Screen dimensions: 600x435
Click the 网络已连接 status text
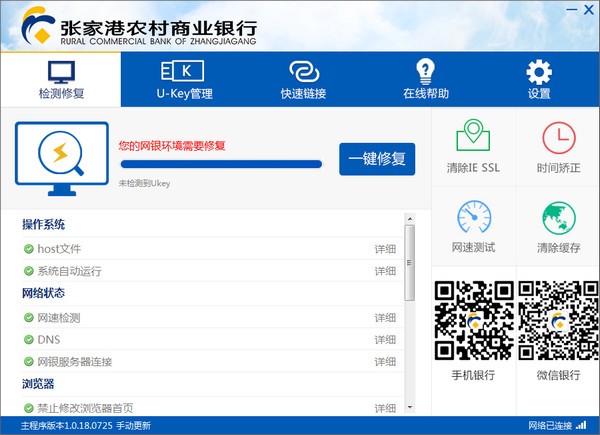pos(550,426)
